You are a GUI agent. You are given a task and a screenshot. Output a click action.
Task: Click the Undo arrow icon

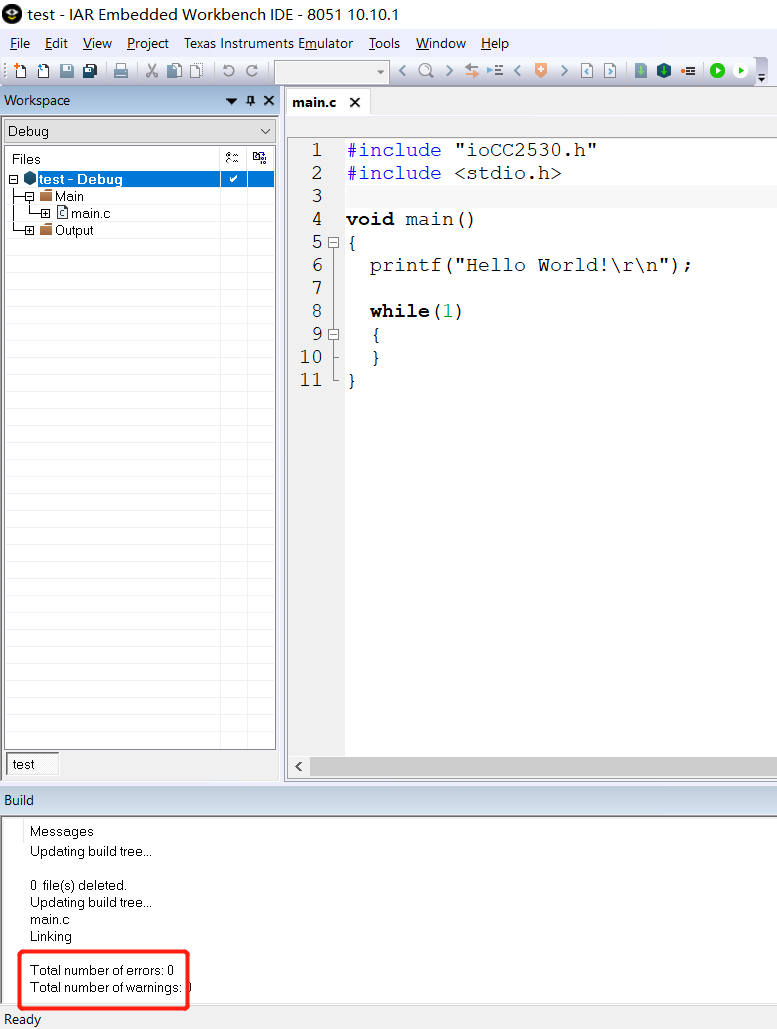228,71
